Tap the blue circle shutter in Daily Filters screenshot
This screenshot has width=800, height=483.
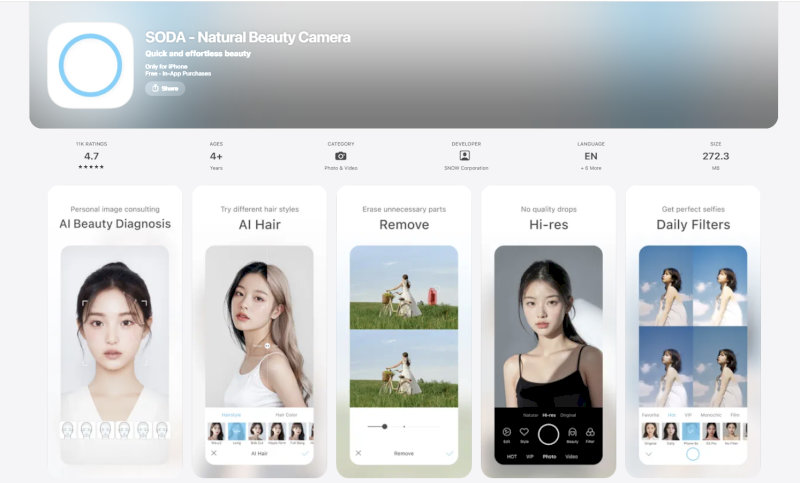click(x=693, y=453)
